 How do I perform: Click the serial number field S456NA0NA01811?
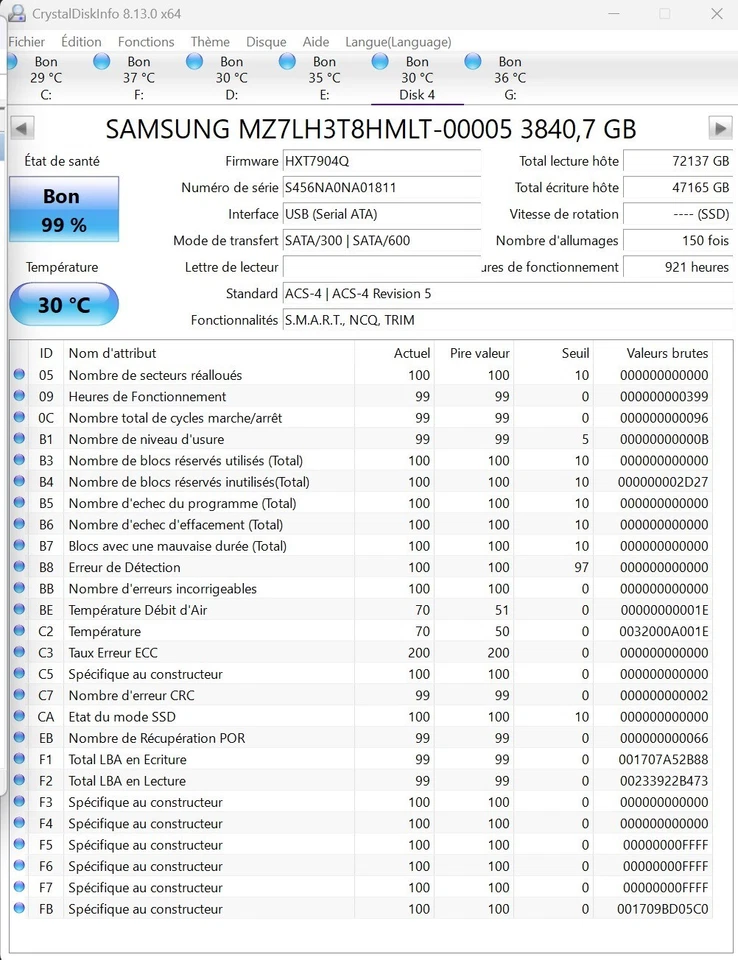382,187
